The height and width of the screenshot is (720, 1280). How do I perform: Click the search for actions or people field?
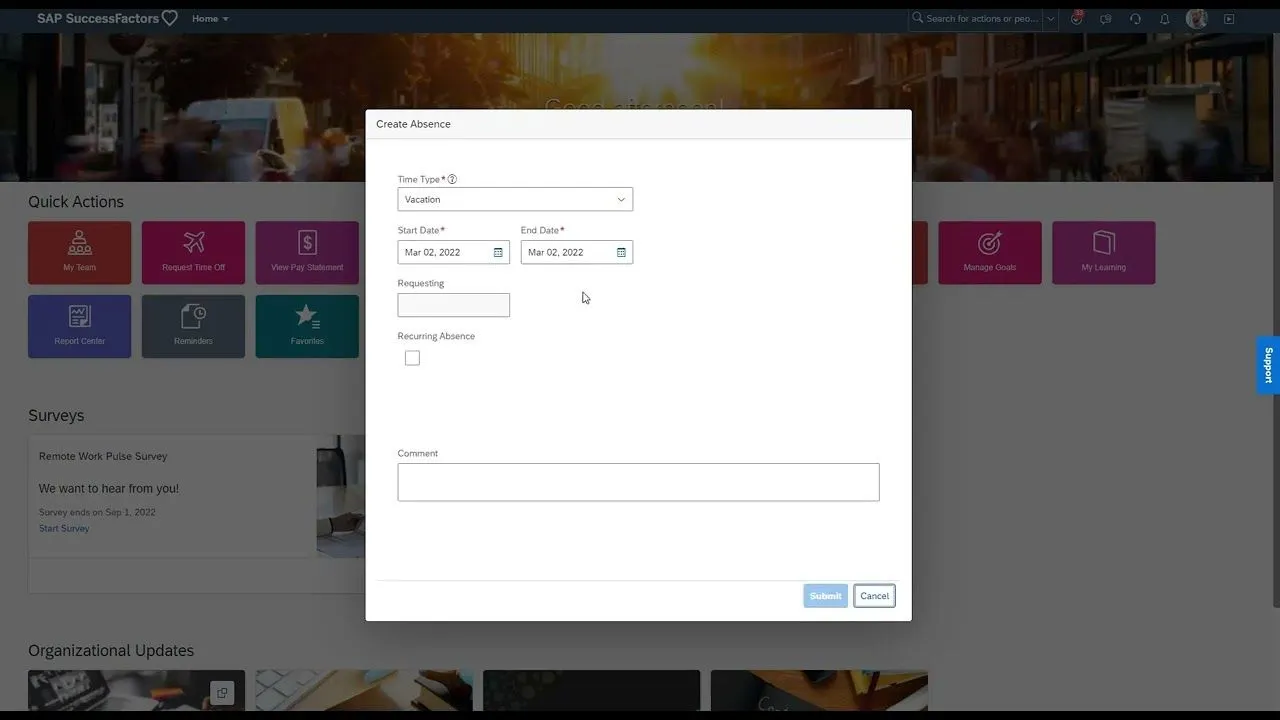coord(980,19)
